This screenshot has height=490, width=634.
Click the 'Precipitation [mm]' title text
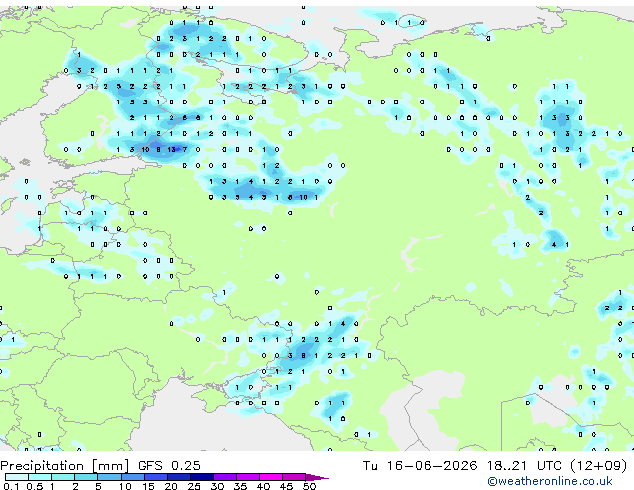coord(65,466)
